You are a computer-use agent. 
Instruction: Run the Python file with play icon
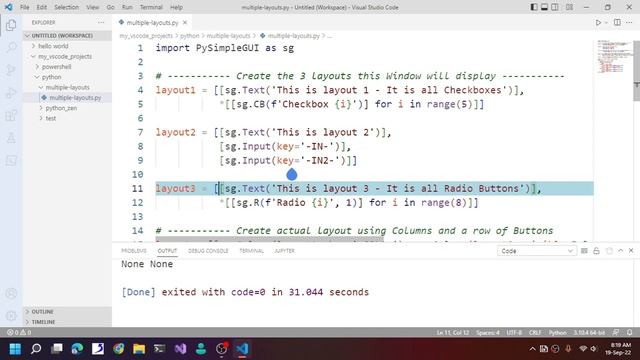point(598,22)
